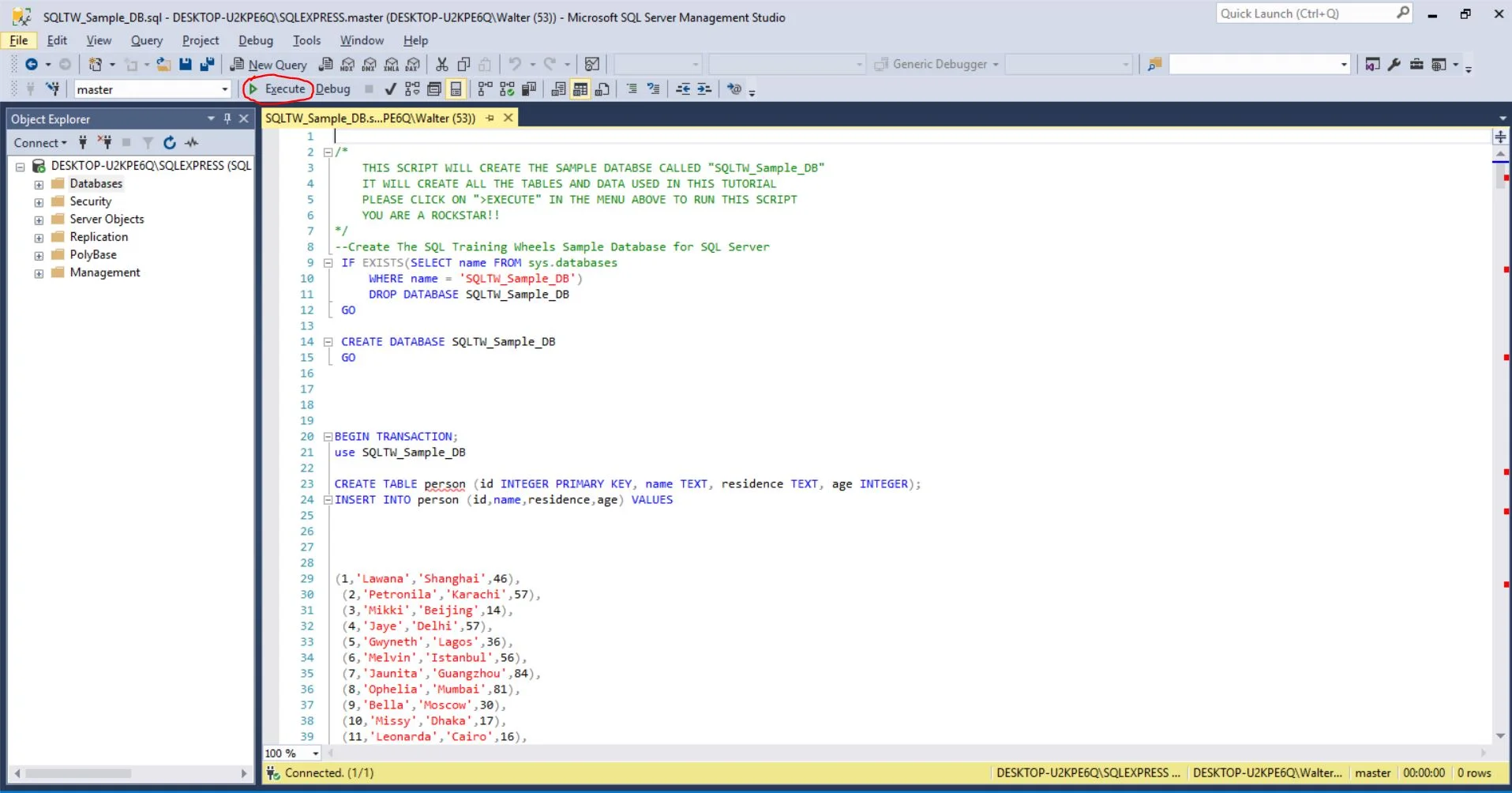Screen dimensions: 1512x793
Task: Open the Query menu
Action: click(146, 40)
